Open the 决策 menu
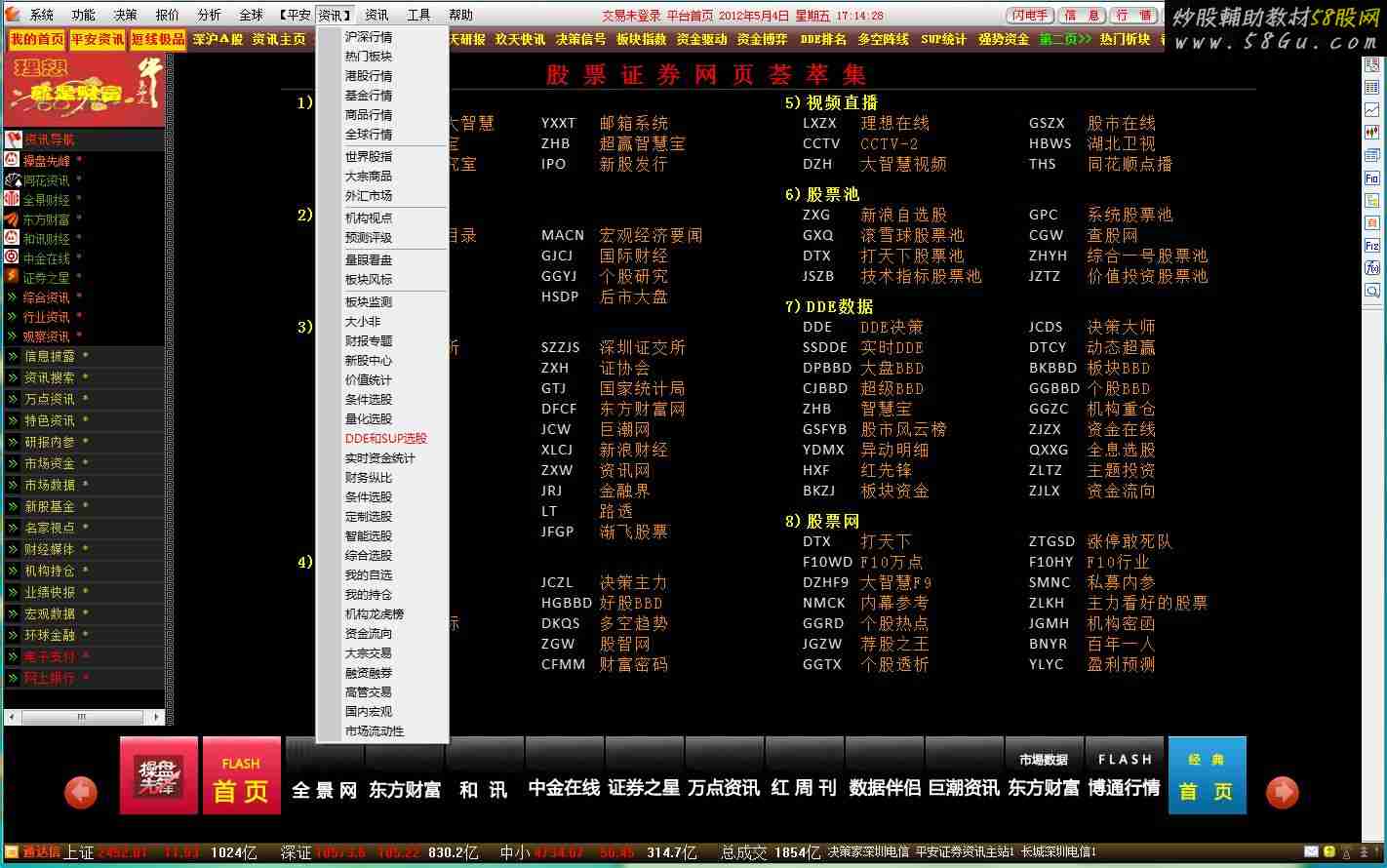Viewport: 1387px width, 868px height. pos(126,15)
